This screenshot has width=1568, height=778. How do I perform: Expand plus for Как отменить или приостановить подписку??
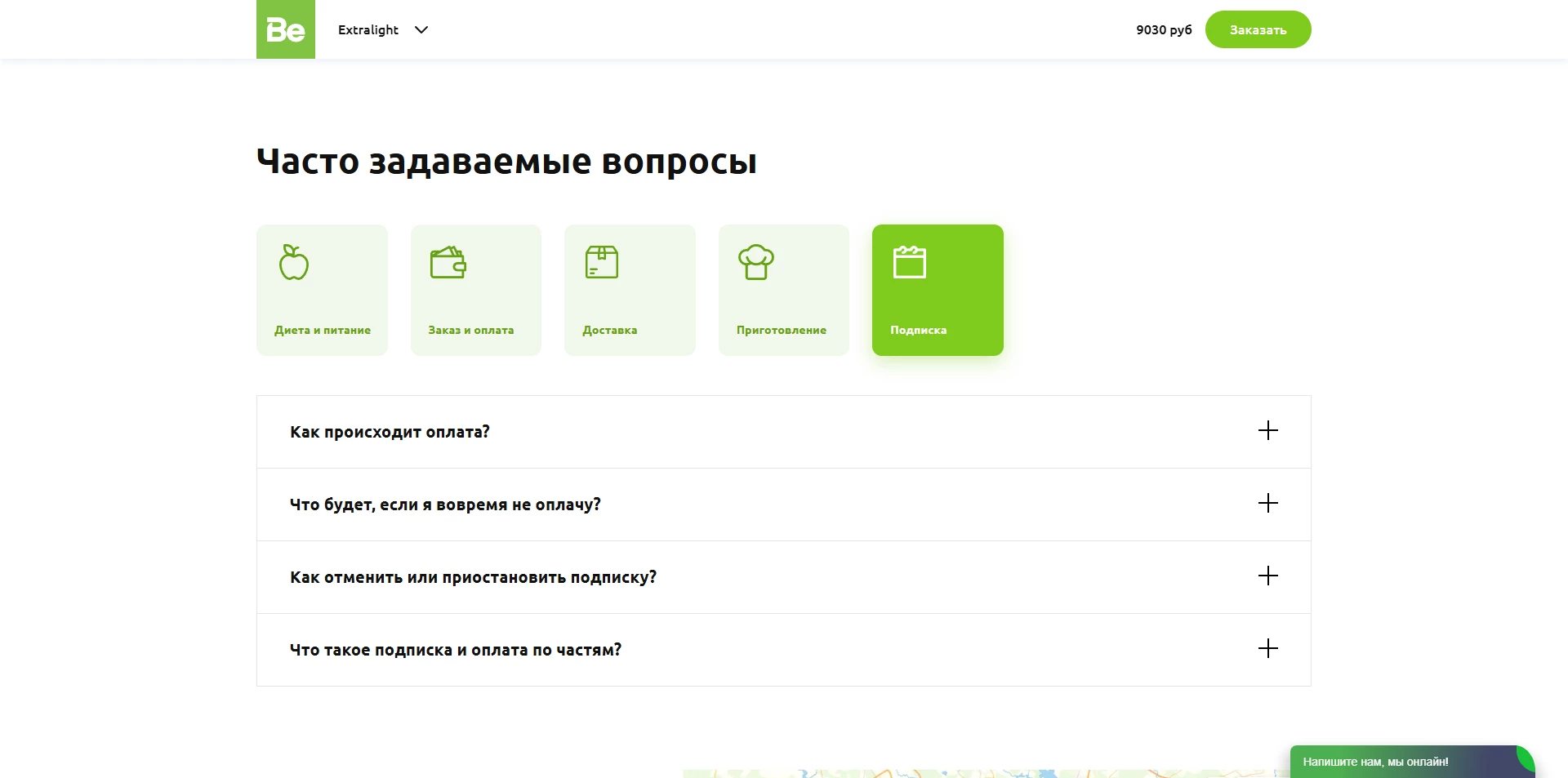point(1268,576)
